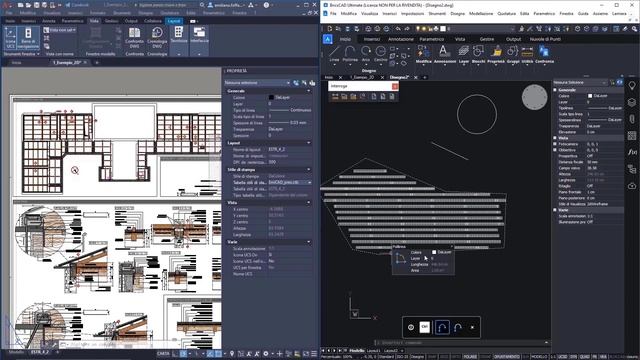Select the Linea tool in BricsCAD ribbon

[334, 54]
